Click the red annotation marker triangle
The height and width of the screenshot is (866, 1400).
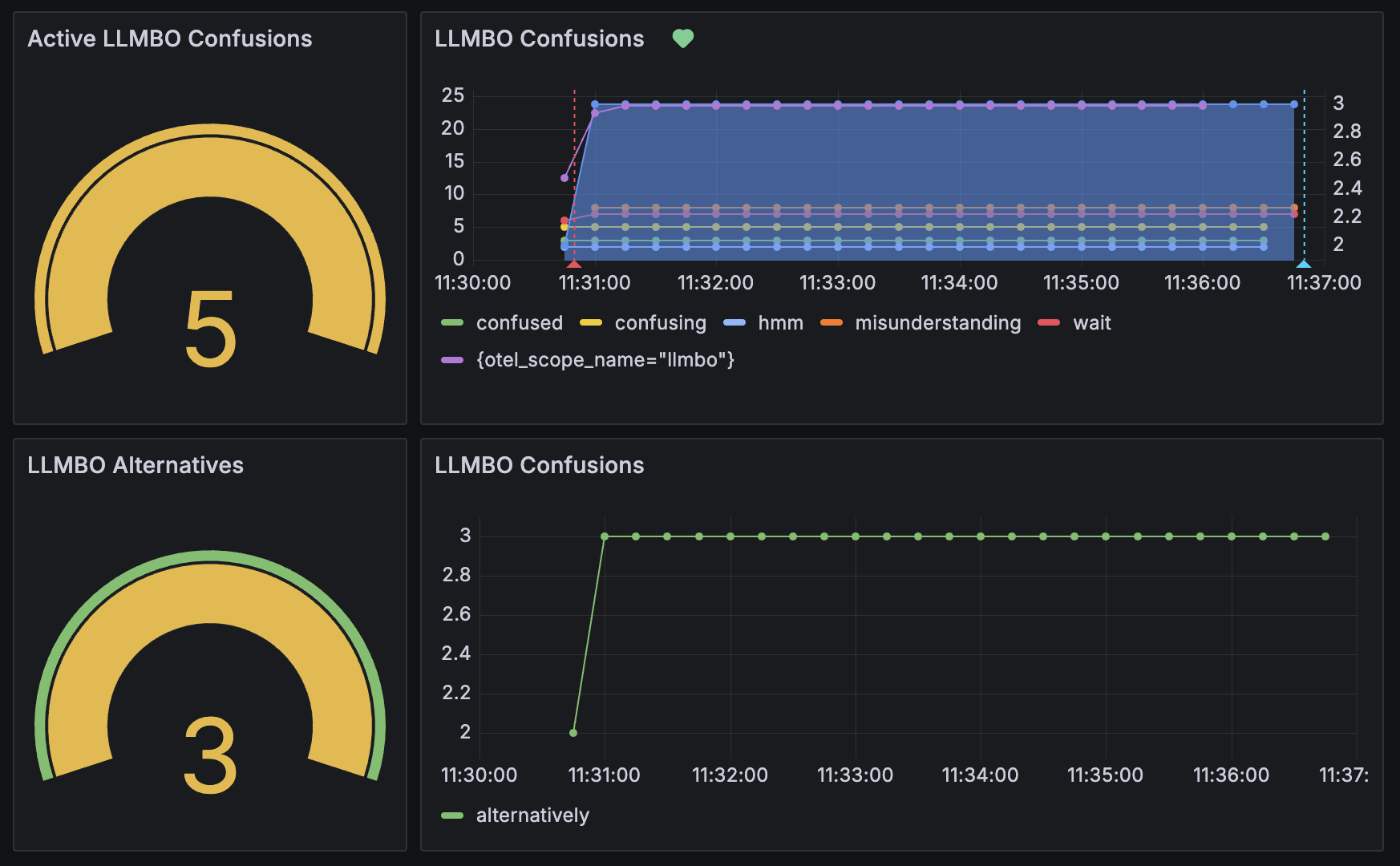(x=574, y=264)
